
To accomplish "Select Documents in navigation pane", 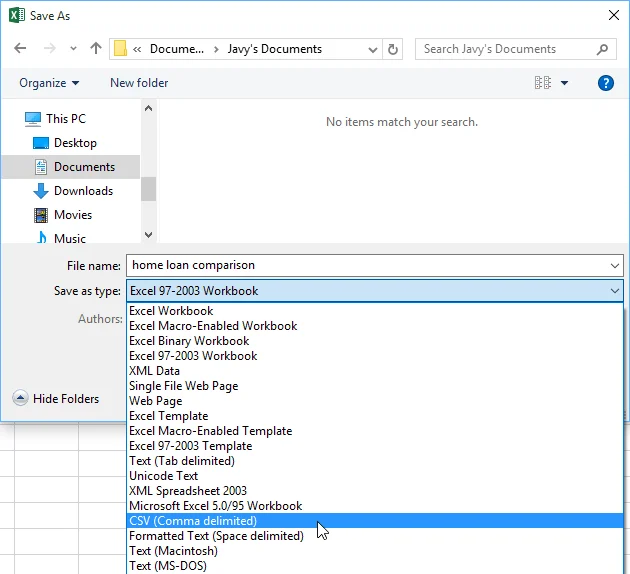I will (71, 167).
